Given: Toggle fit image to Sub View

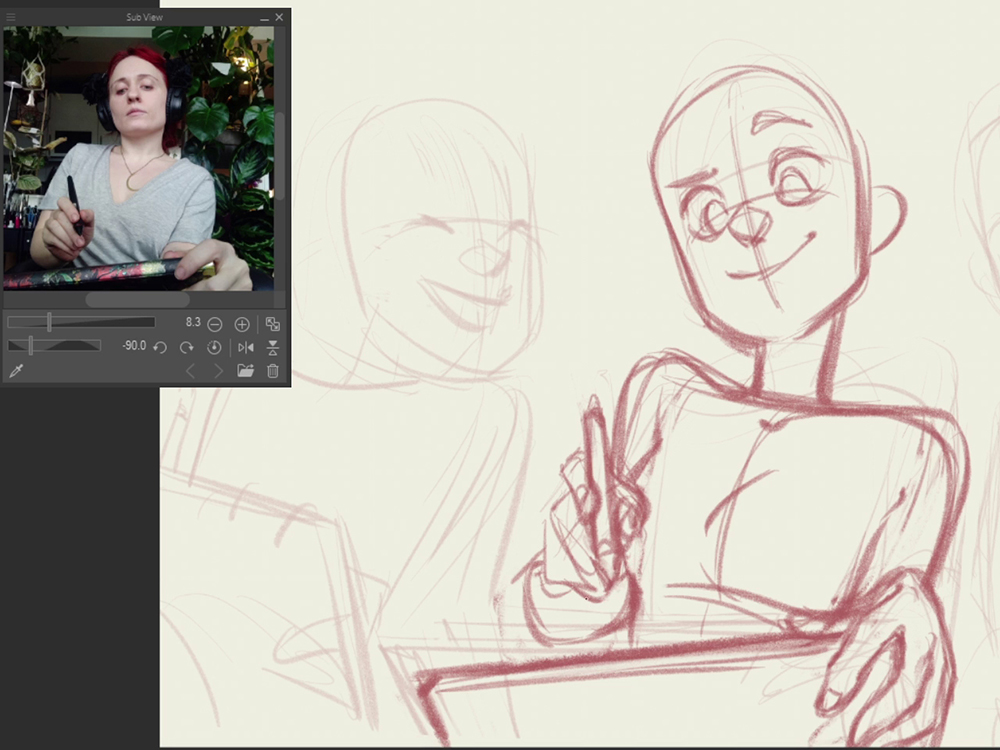Looking at the screenshot, I should (x=272, y=324).
